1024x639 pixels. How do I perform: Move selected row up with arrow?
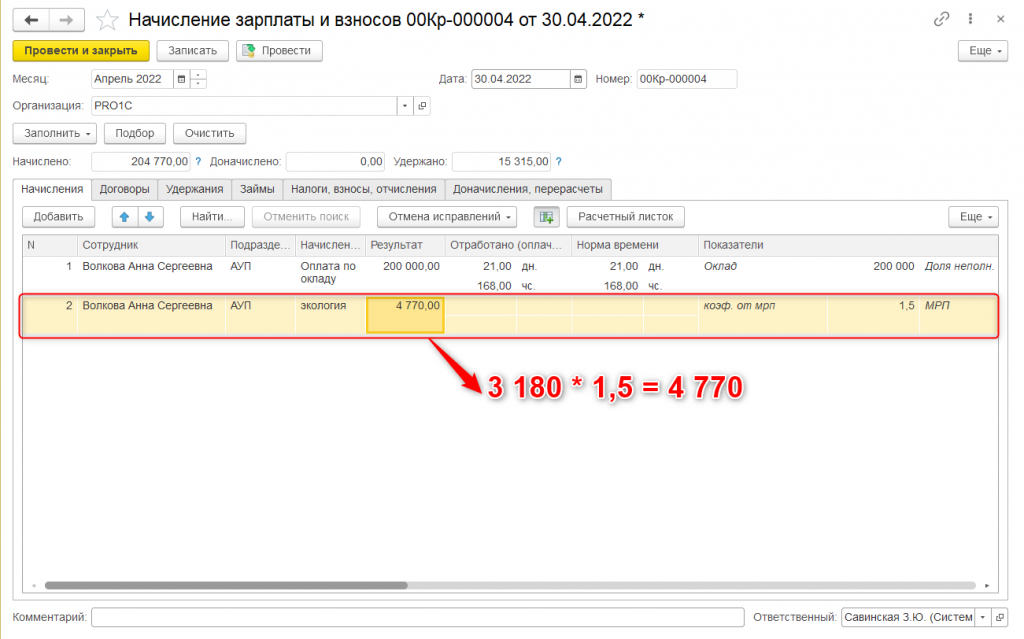pyautogui.click(x=124, y=216)
